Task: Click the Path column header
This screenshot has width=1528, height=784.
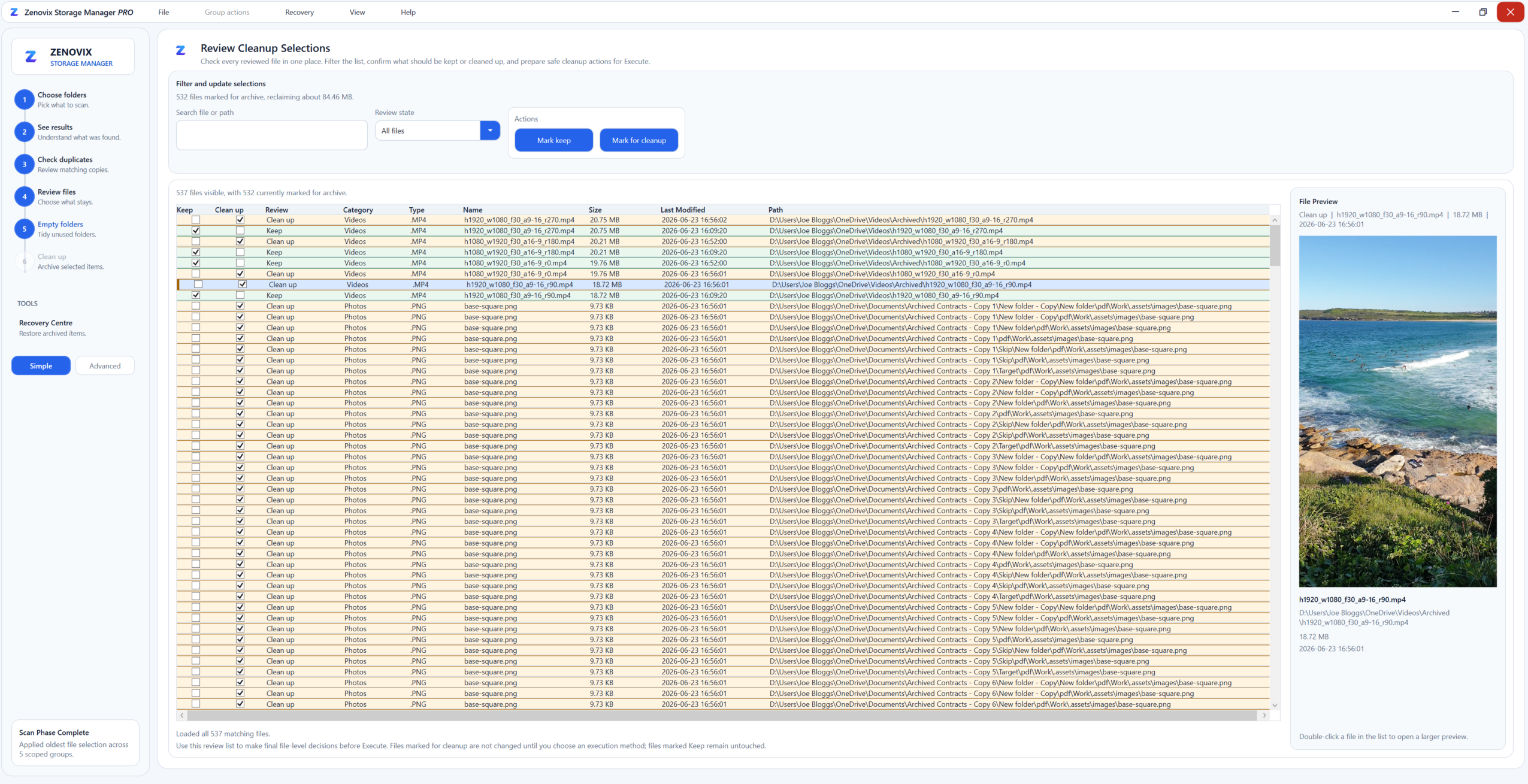Action: (x=776, y=210)
